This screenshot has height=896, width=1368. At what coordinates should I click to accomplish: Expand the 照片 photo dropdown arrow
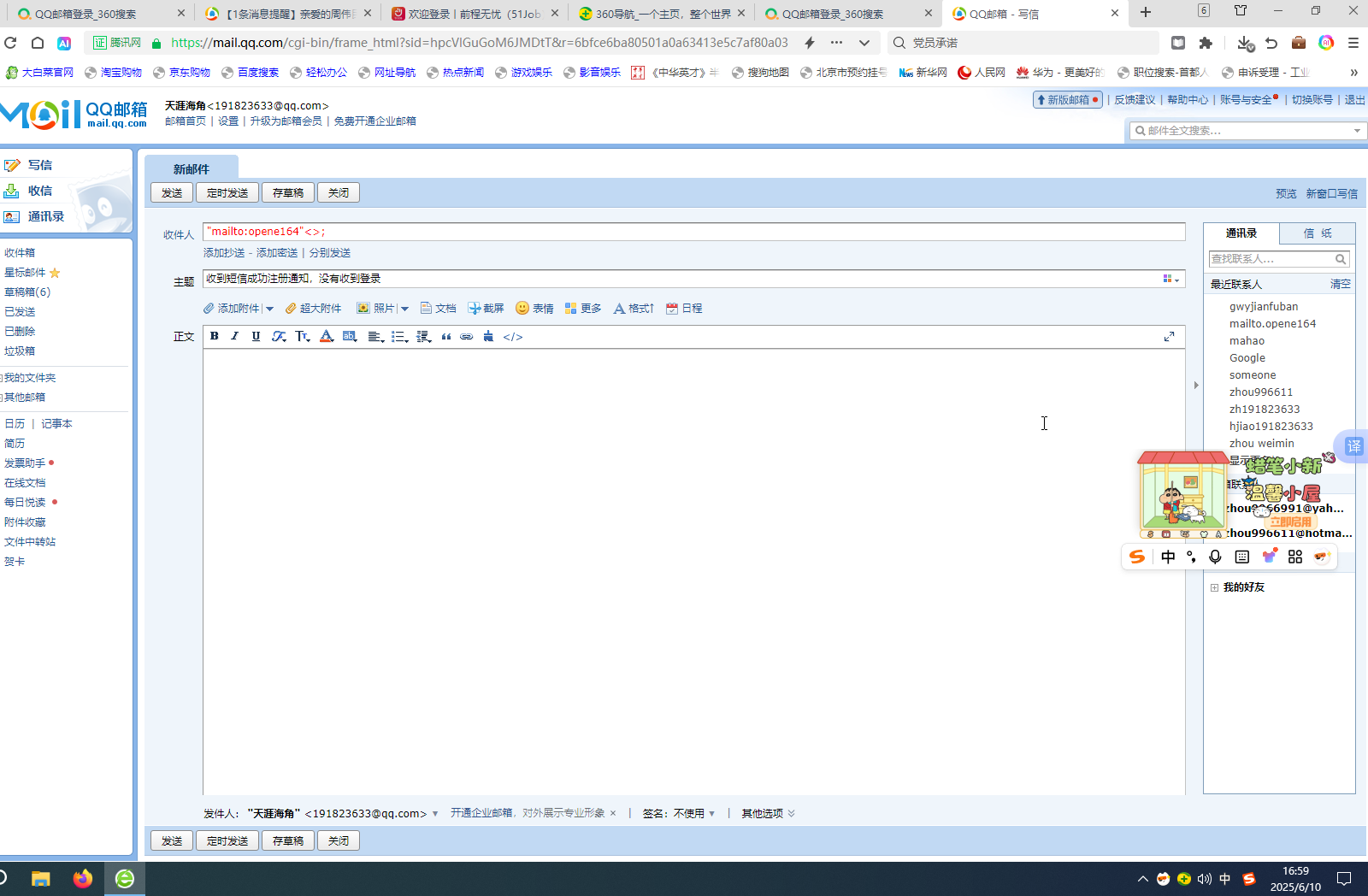405,309
